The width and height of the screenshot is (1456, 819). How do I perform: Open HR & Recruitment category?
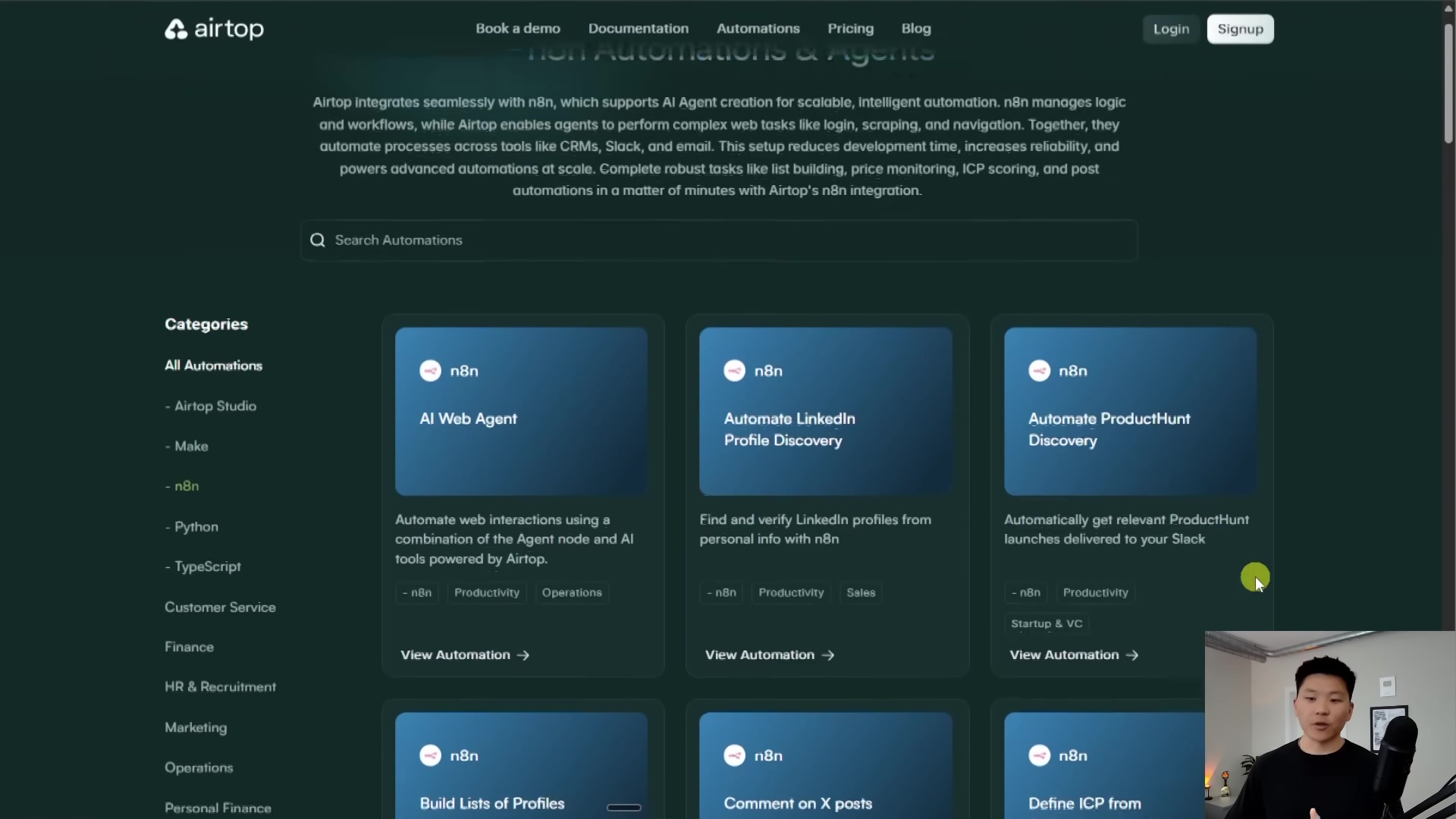pyautogui.click(x=221, y=687)
